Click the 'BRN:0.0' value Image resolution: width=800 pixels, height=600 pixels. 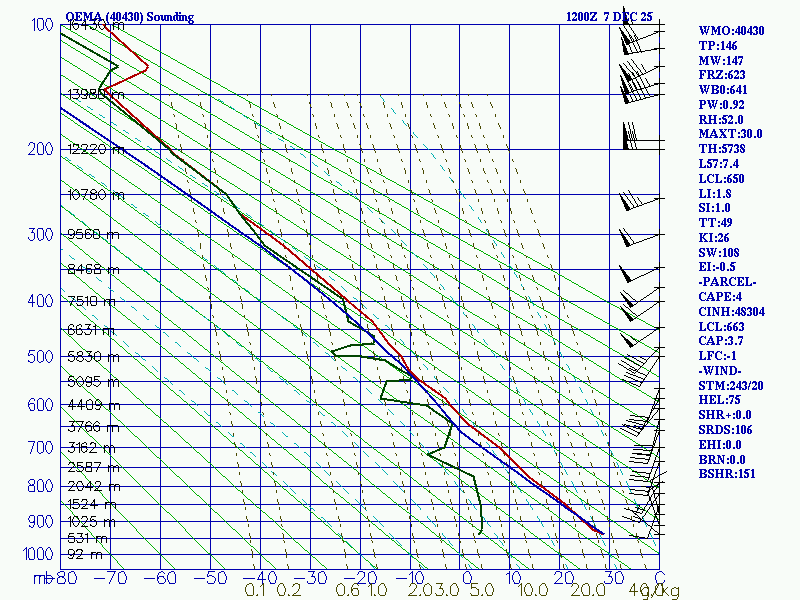tap(722, 459)
